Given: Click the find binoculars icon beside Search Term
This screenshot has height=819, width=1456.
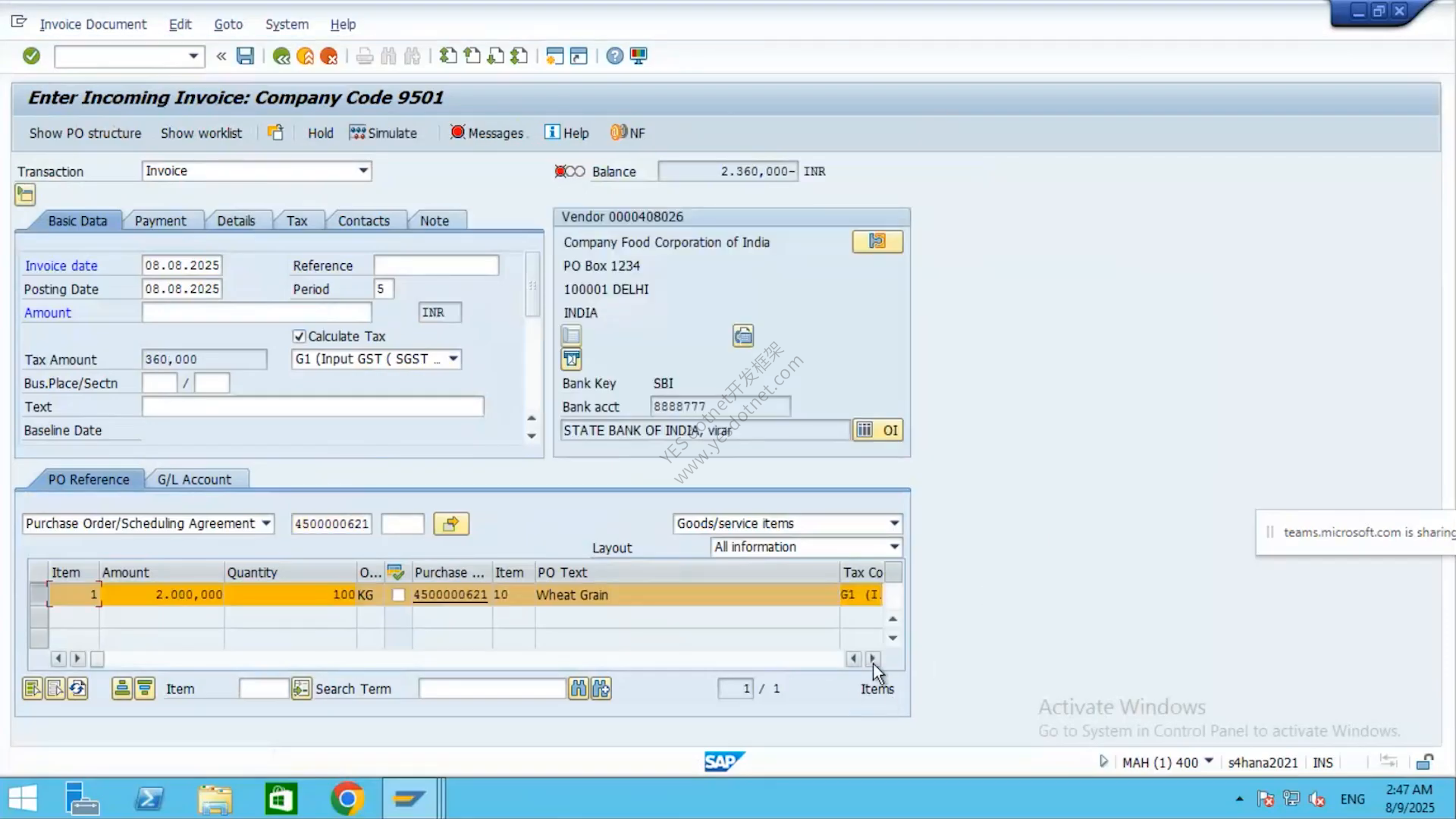Looking at the screenshot, I should (x=579, y=689).
